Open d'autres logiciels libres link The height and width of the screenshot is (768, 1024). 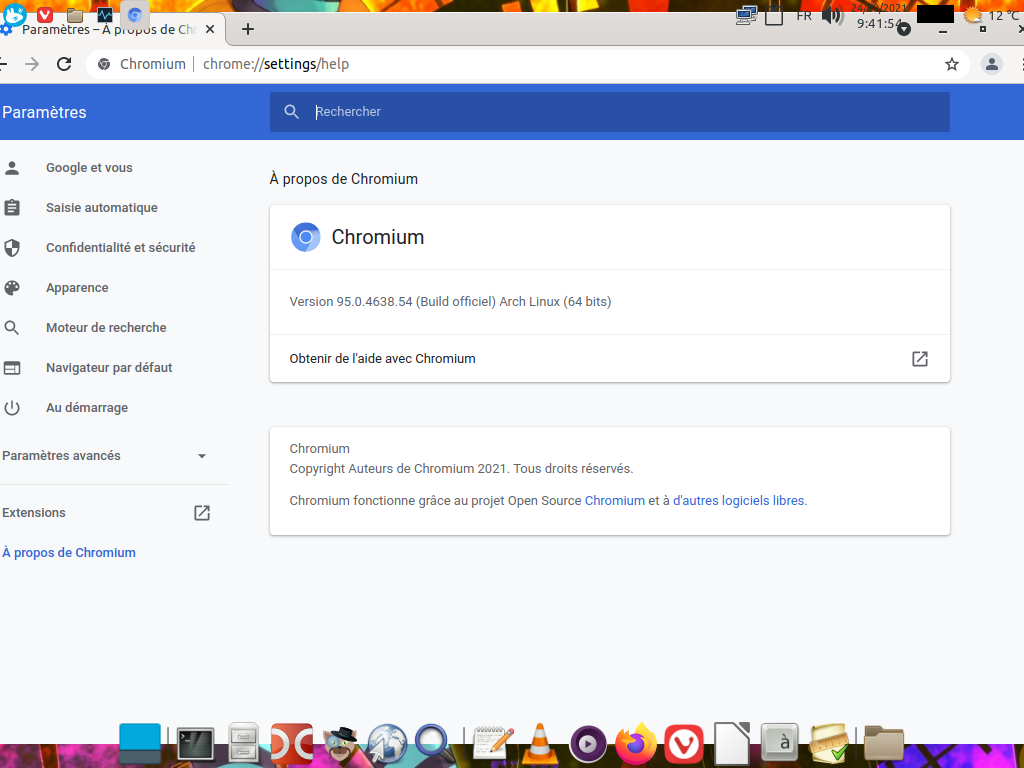[739, 500]
